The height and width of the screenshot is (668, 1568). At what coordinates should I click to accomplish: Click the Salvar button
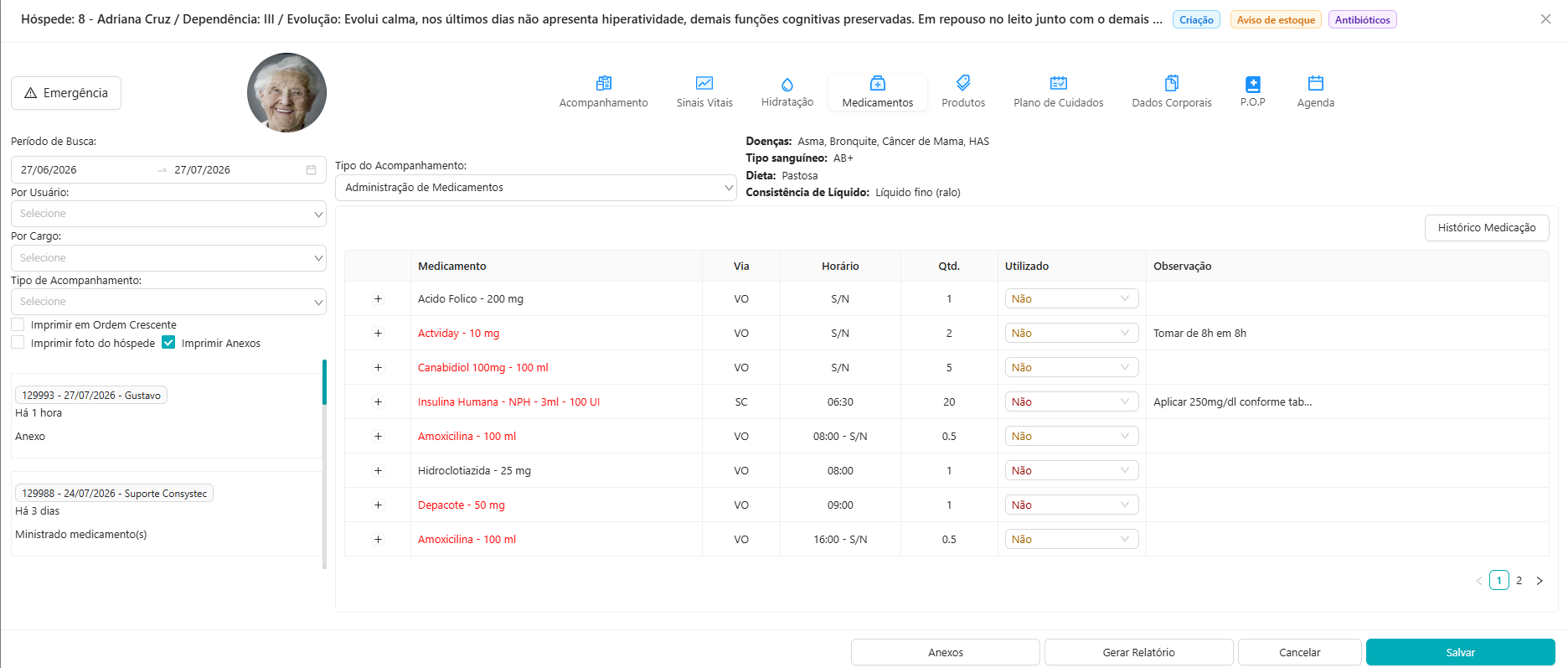tap(1460, 652)
